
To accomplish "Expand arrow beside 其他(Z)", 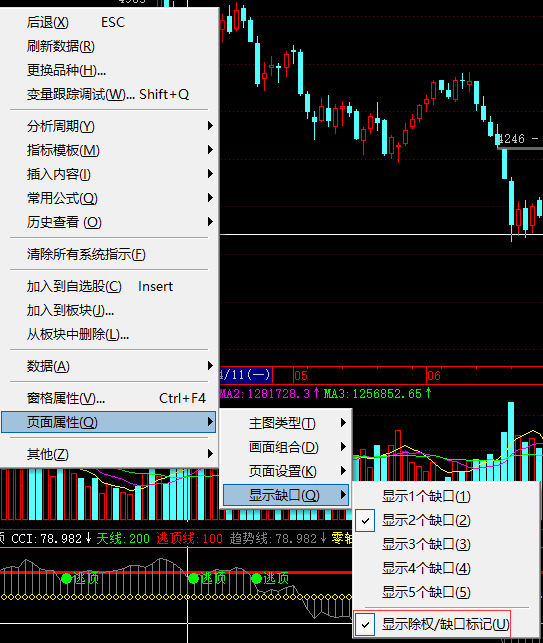I will (210, 454).
